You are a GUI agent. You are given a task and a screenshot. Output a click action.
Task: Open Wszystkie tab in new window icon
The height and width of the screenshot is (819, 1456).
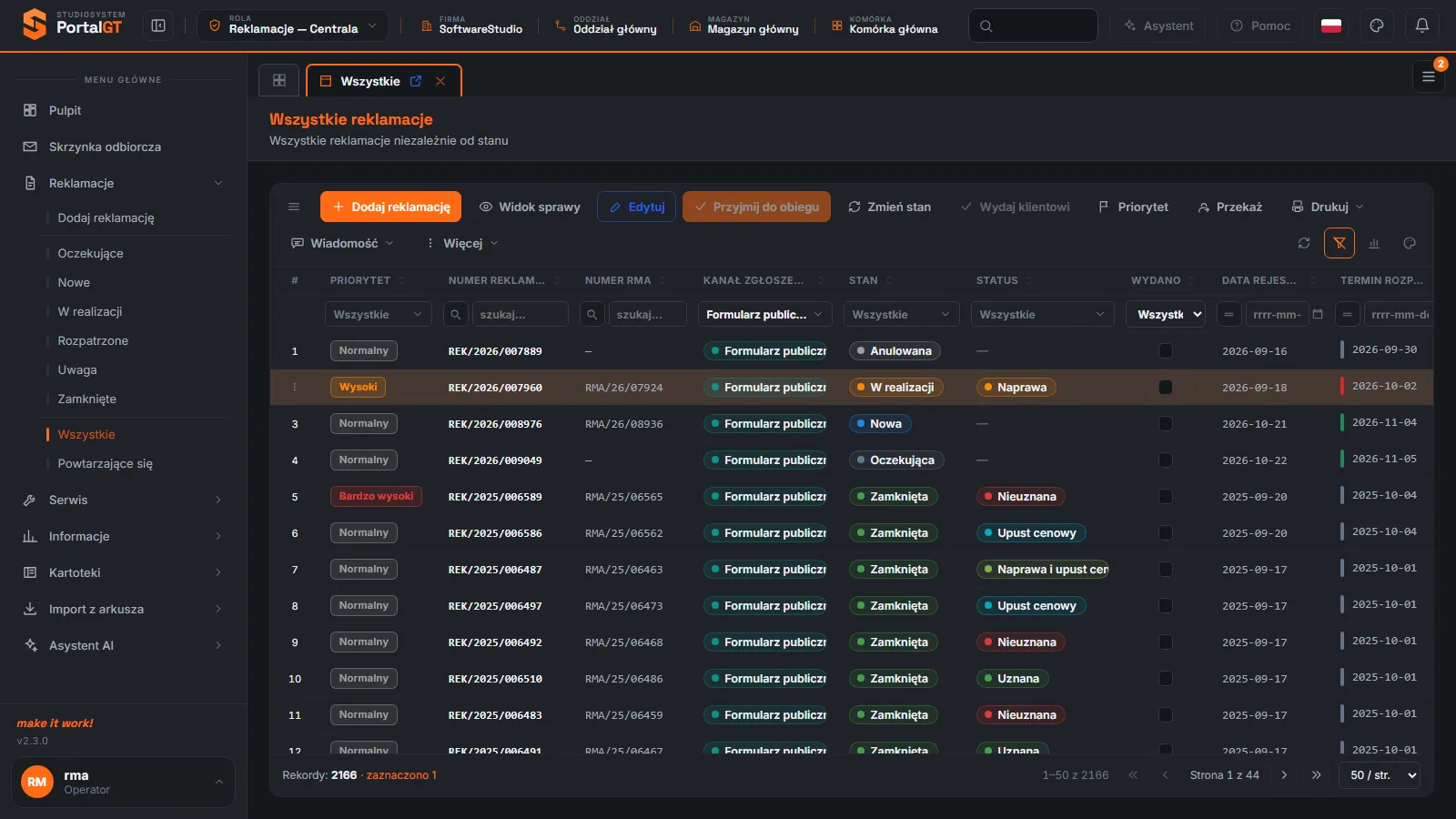[416, 81]
